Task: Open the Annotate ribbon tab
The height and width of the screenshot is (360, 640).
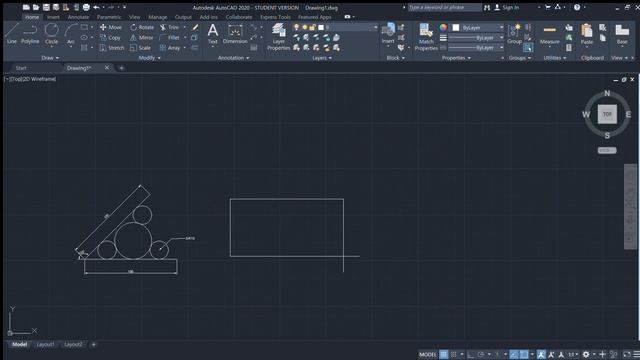Action: pyautogui.click(x=78, y=17)
